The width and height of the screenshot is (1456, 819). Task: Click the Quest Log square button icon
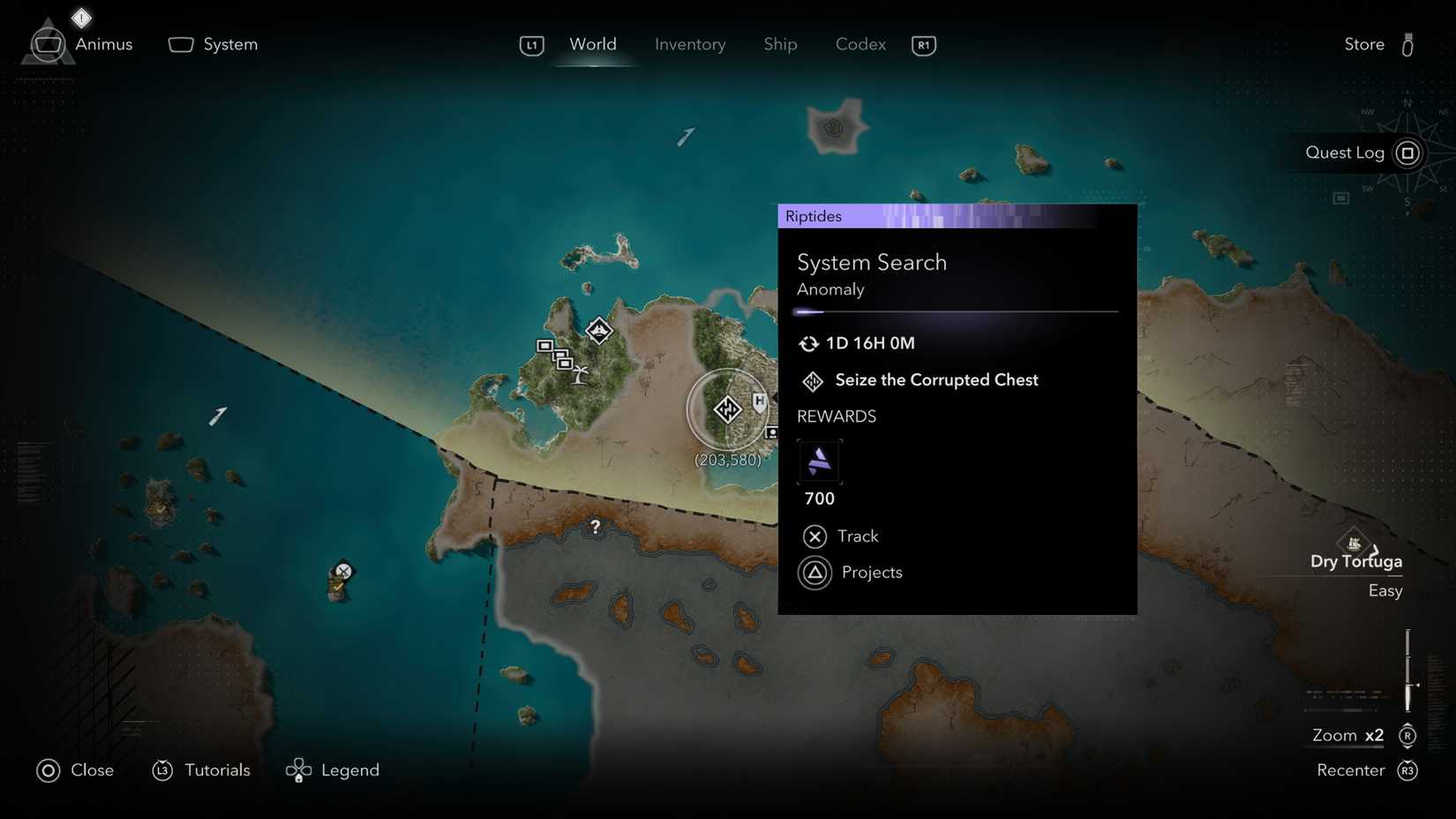click(1407, 153)
